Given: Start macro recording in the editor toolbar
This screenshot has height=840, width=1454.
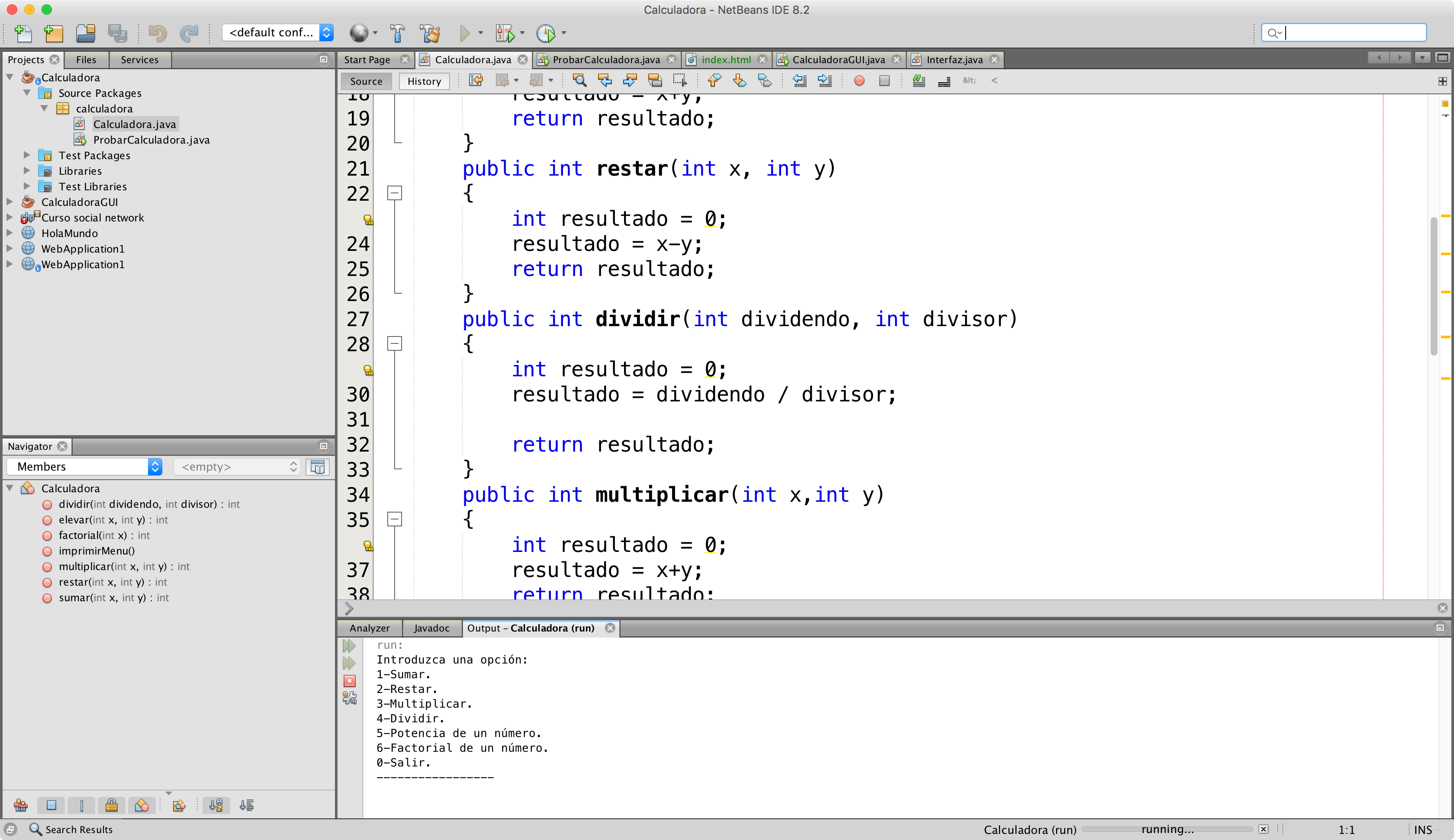Looking at the screenshot, I should tap(859, 81).
